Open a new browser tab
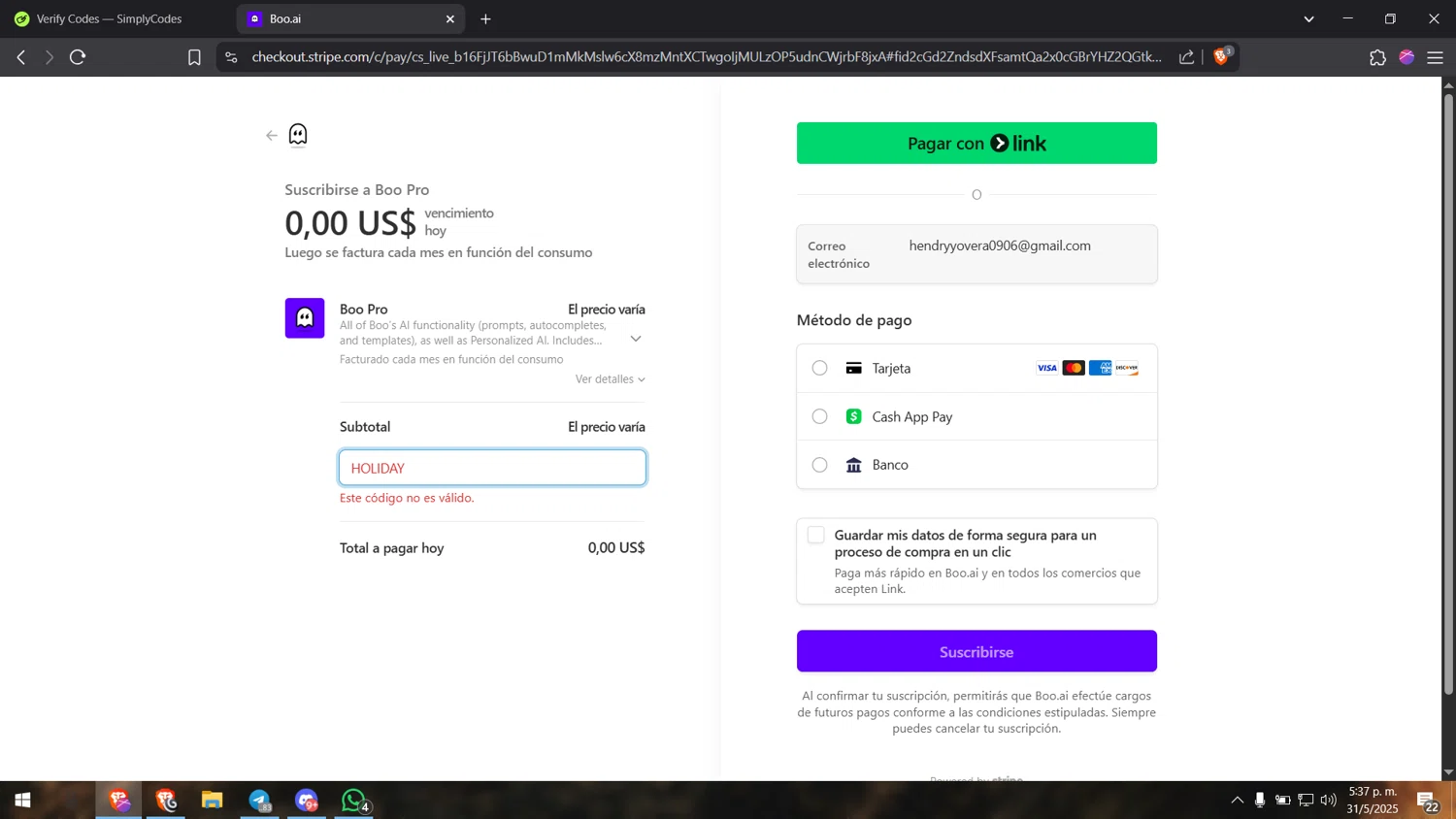The width and height of the screenshot is (1456, 819). pos(485,19)
